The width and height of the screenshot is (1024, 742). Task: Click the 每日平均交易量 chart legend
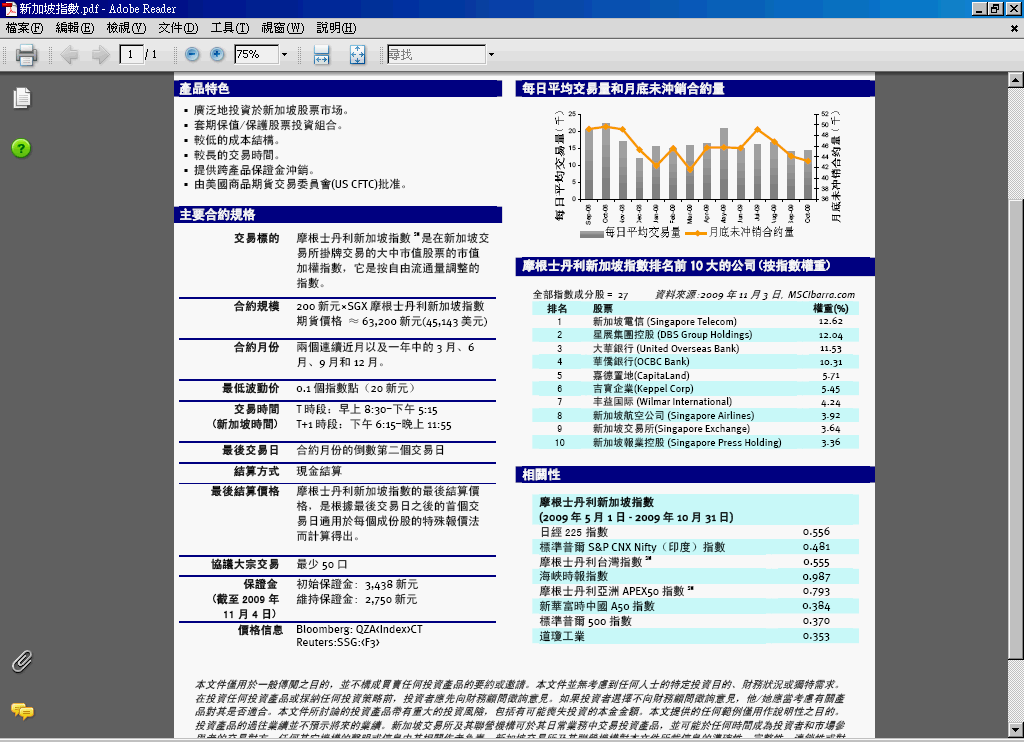[630, 233]
